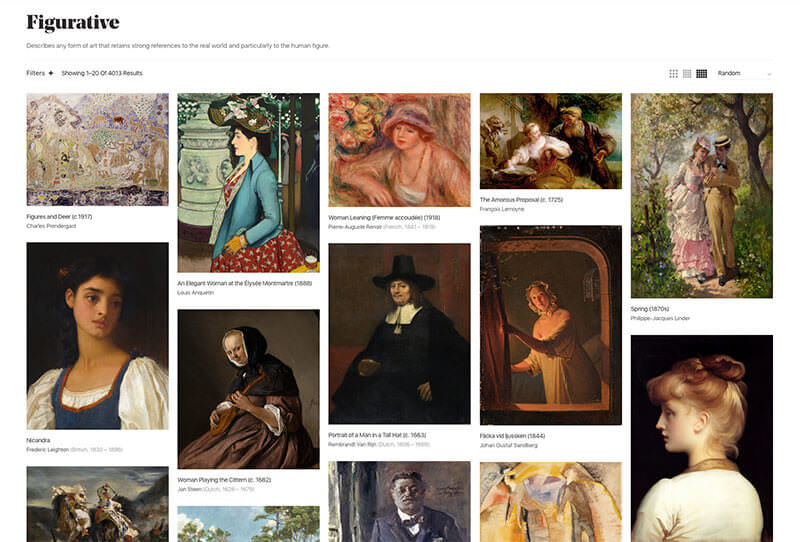Viewport: 800px width, 542px height.
Task: Click the 'Spring (1870s)' title
Action: [649, 309]
